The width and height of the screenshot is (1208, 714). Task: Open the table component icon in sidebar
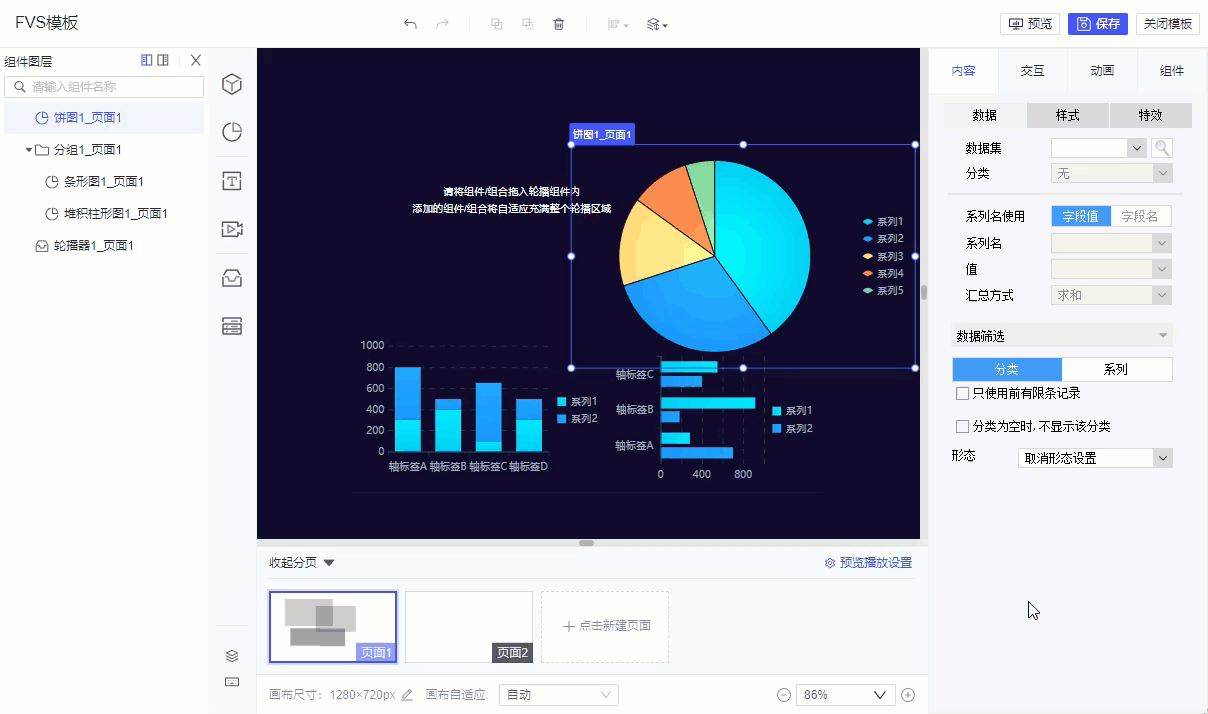tap(232, 326)
